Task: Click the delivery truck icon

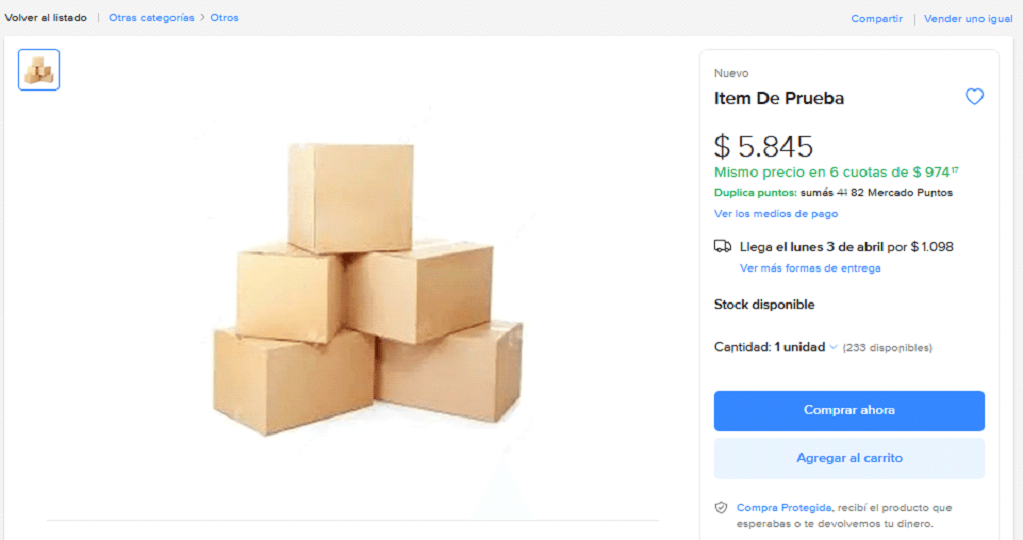Action: (x=722, y=246)
